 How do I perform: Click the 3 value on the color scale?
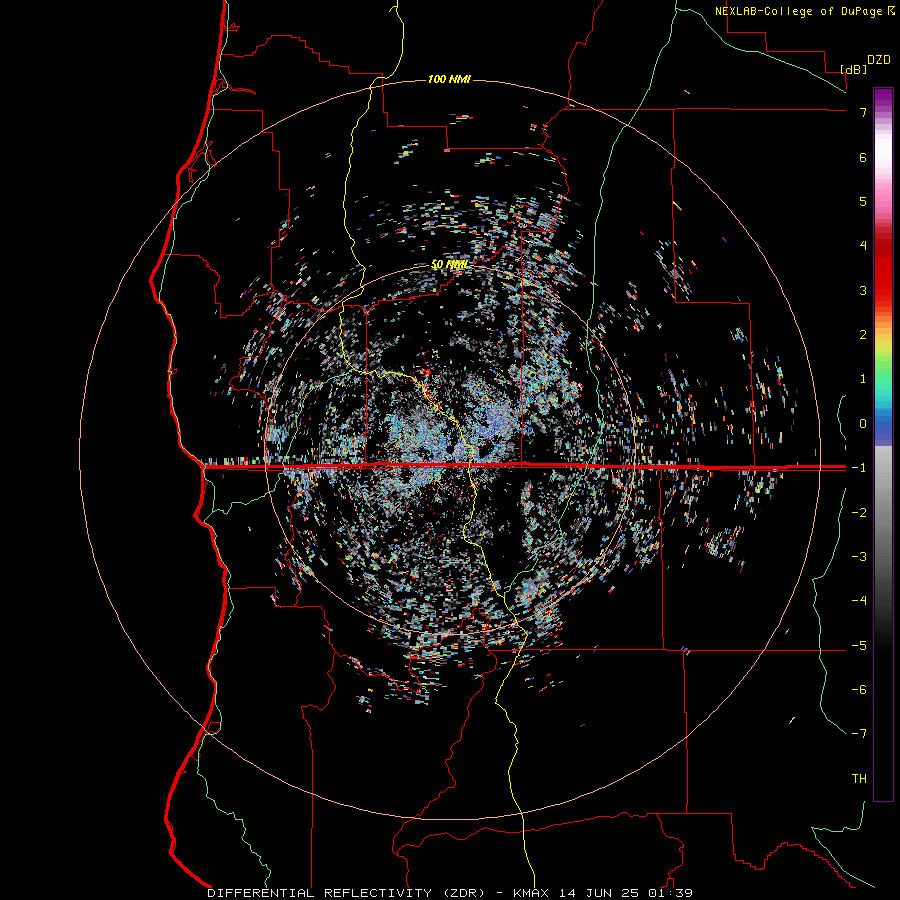pos(863,290)
